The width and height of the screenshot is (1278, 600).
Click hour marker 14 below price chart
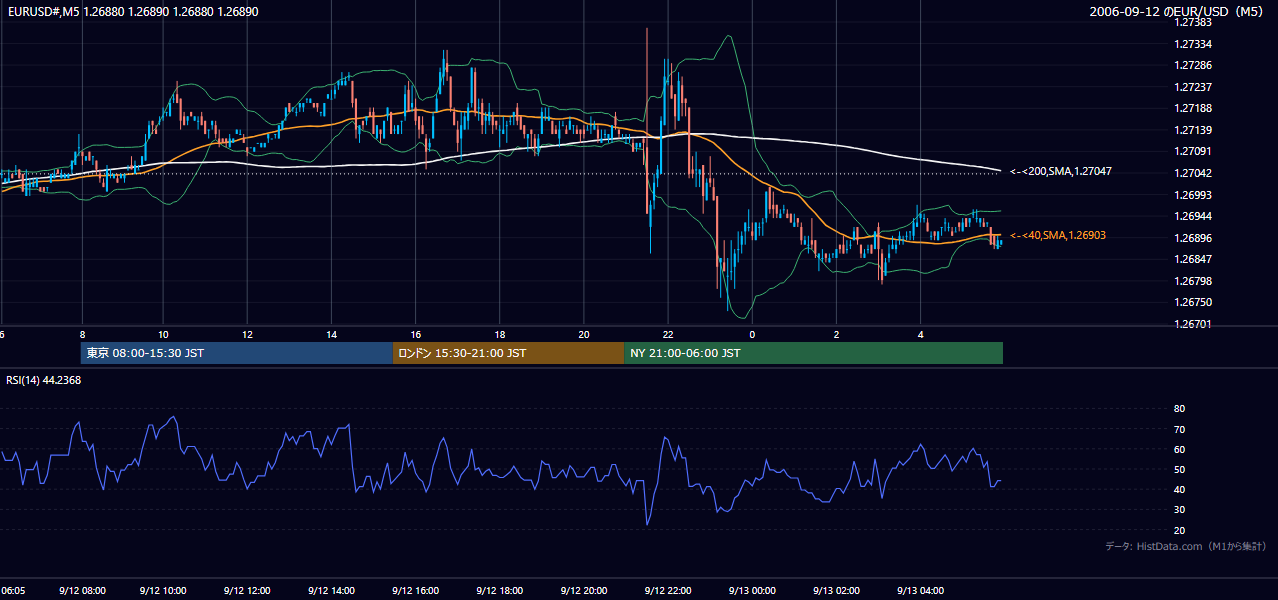331,335
